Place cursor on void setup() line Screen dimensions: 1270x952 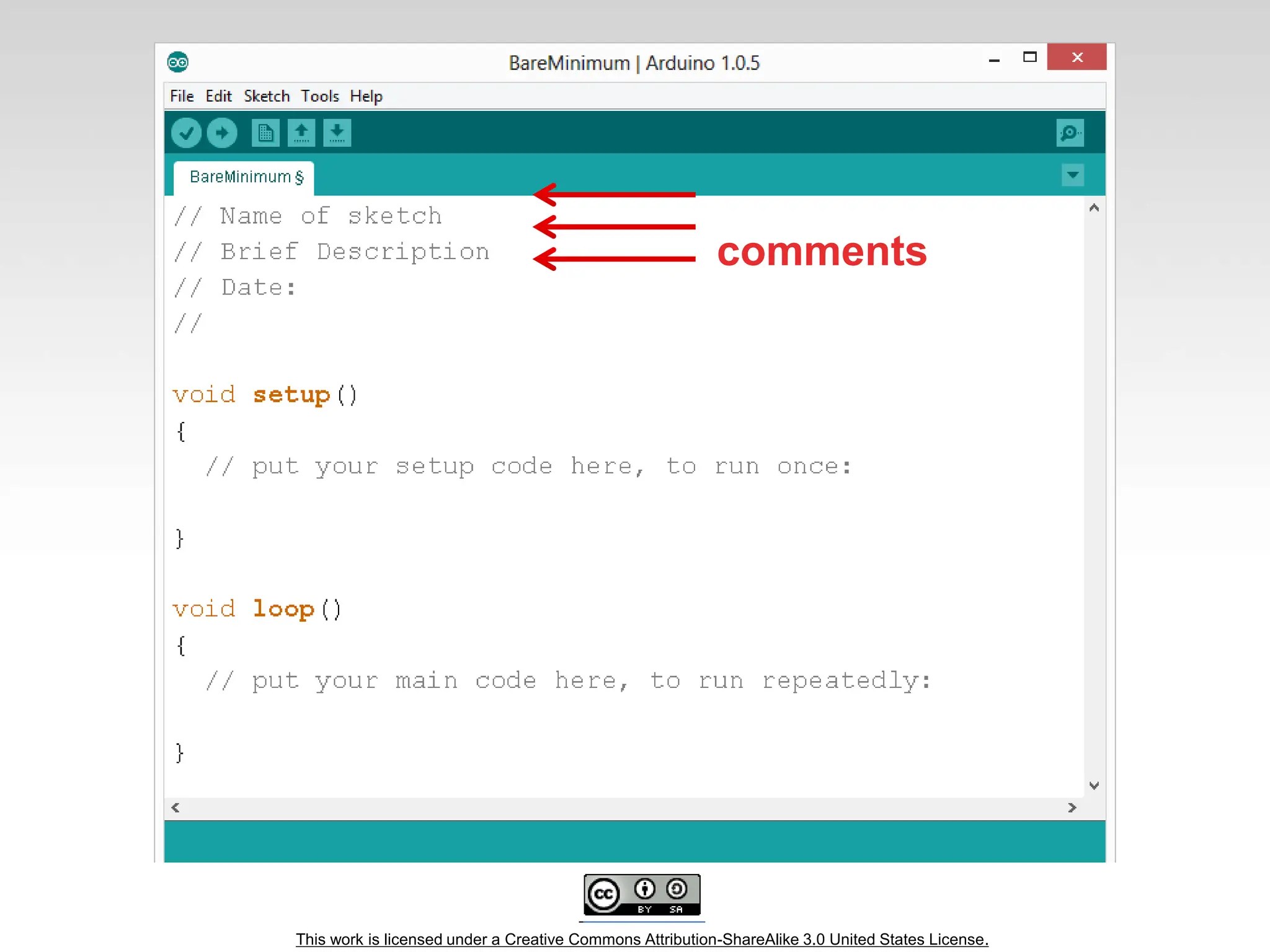pyautogui.click(x=265, y=395)
